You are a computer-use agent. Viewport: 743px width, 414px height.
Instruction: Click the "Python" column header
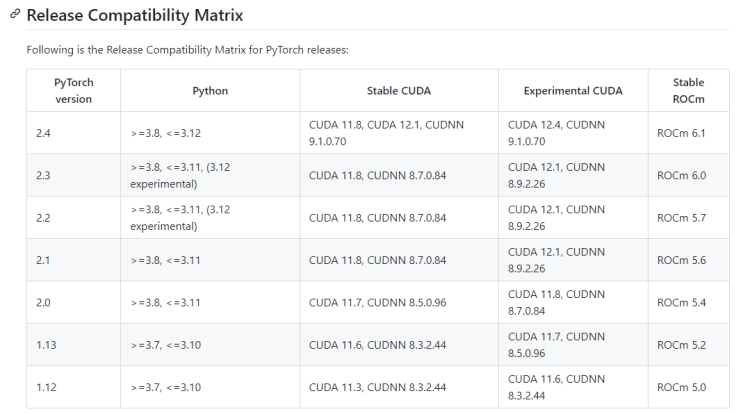(x=210, y=90)
